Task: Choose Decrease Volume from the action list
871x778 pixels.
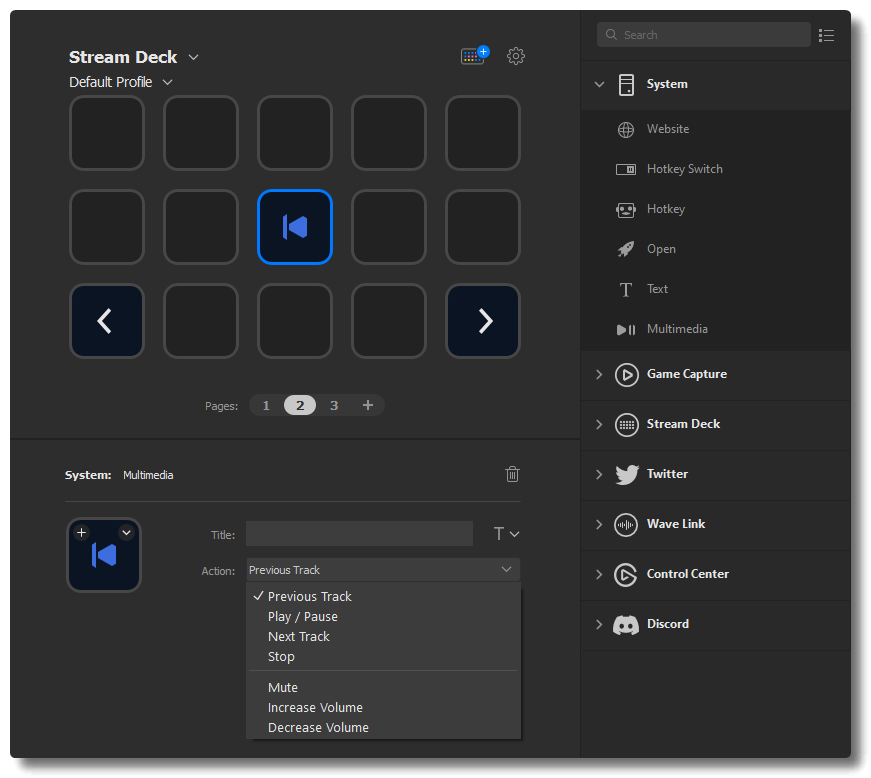Action: 383,727
